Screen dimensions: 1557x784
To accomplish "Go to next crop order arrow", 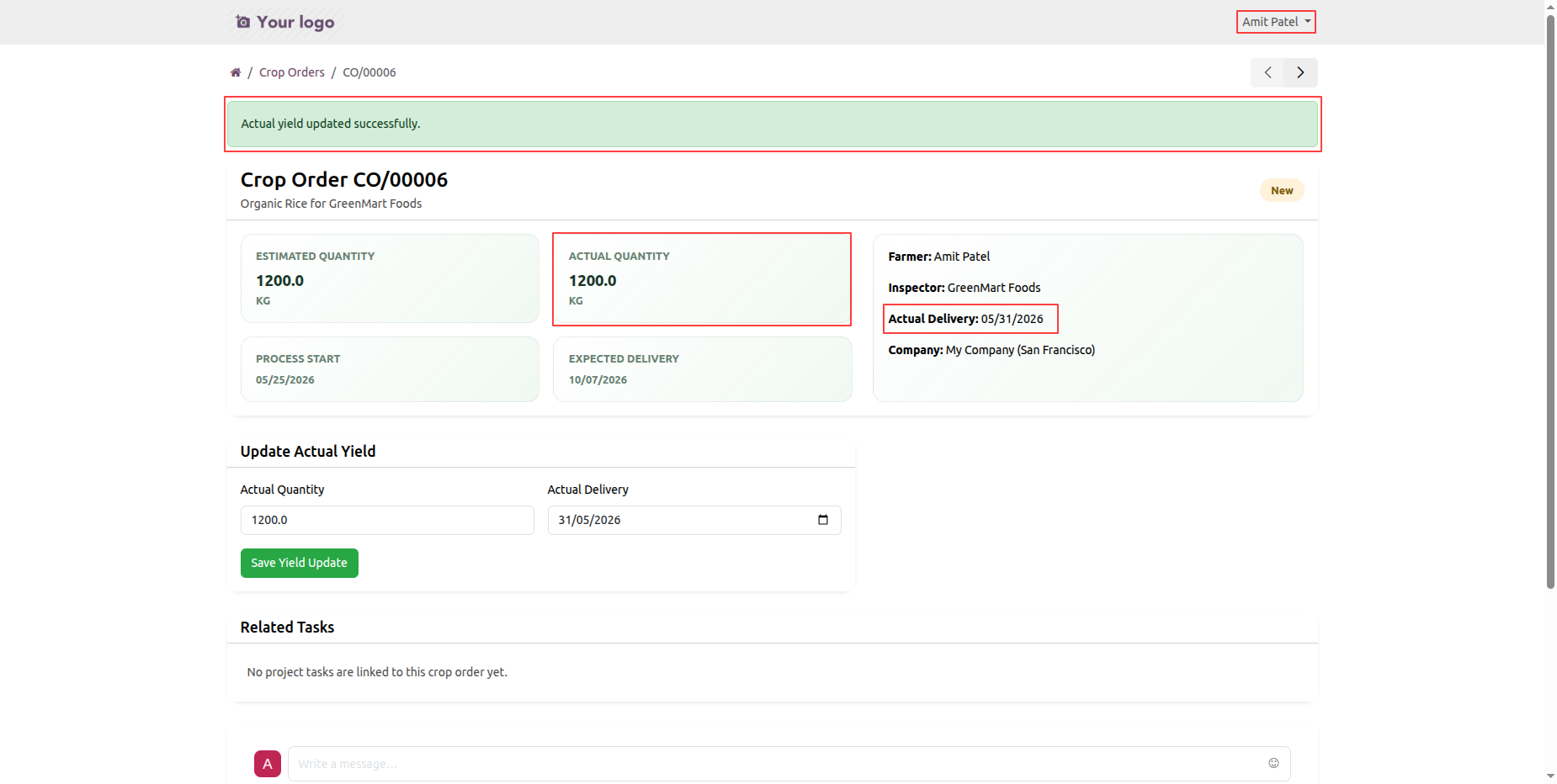I will coord(1300,72).
